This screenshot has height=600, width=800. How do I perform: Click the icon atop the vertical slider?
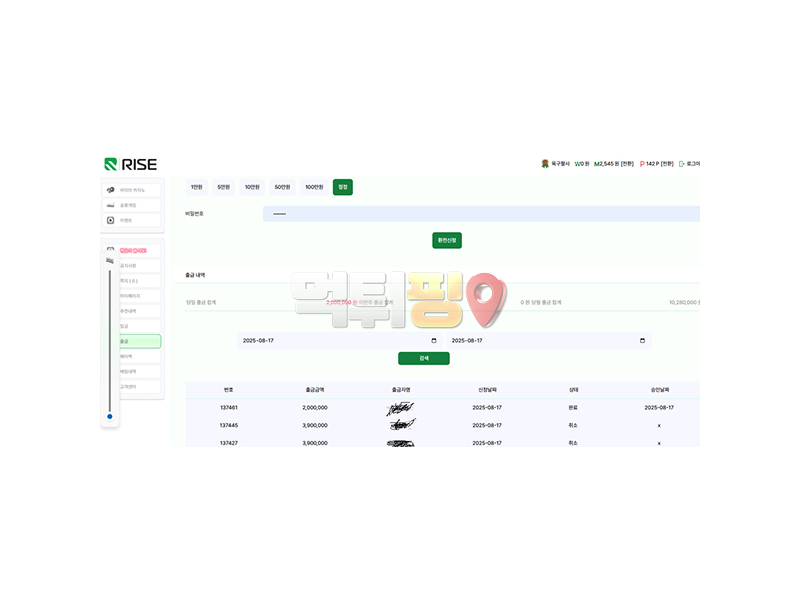(x=110, y=261)
